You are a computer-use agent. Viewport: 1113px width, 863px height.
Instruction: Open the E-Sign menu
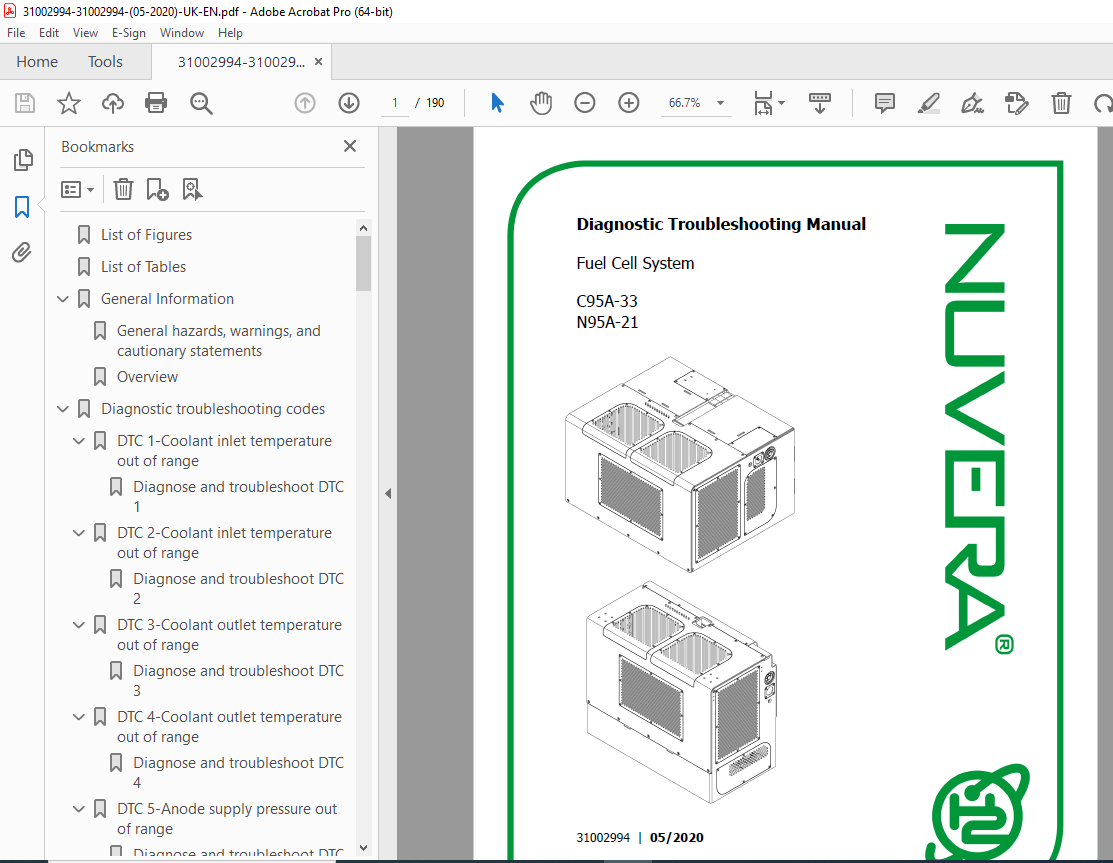pos(128,33)
